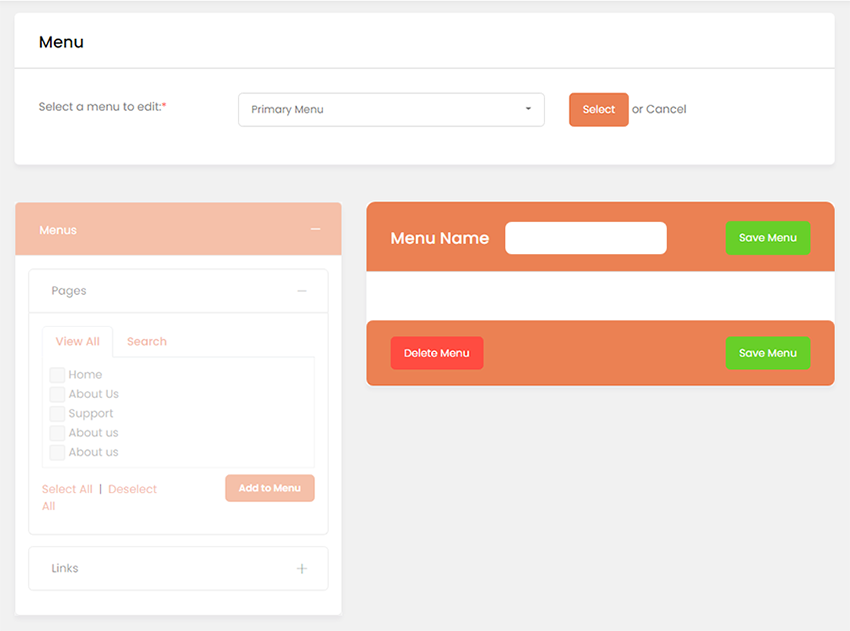The image size is (850, 631).
Task: Click Save Menu next to Menu Name field
Action: click(767, 238)
